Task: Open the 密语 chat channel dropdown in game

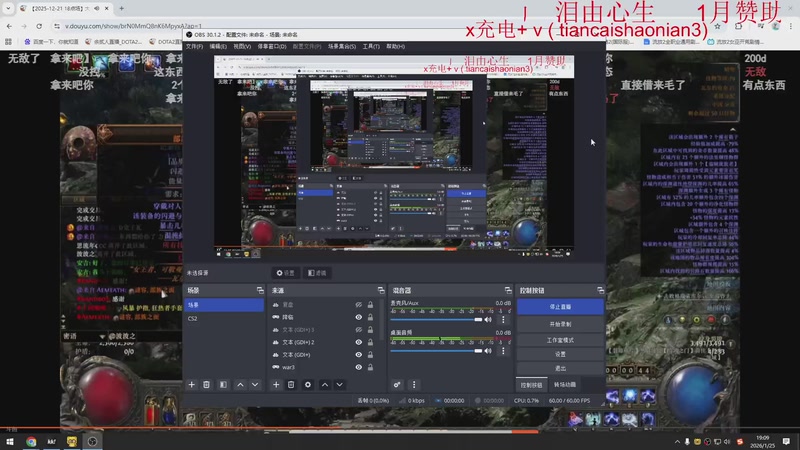Action: click(x=103, y=336)
